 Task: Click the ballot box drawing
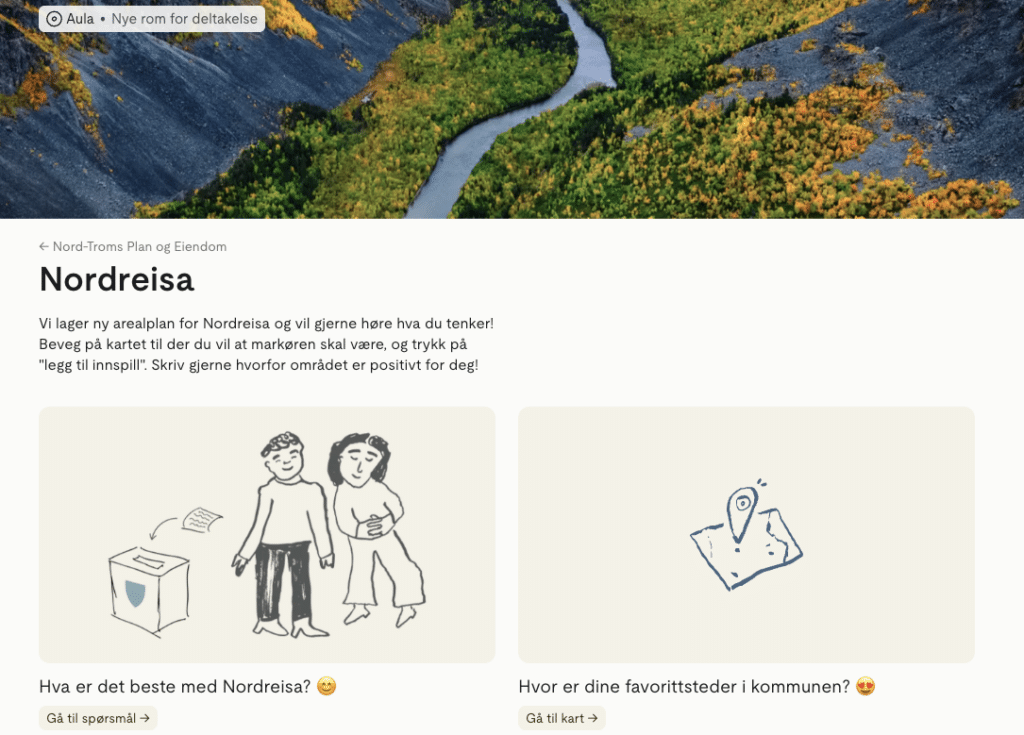click(150, 591)
